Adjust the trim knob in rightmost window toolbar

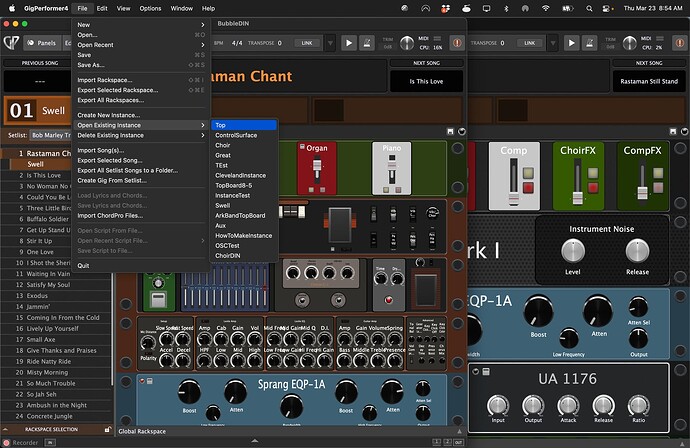pos(629,43)
